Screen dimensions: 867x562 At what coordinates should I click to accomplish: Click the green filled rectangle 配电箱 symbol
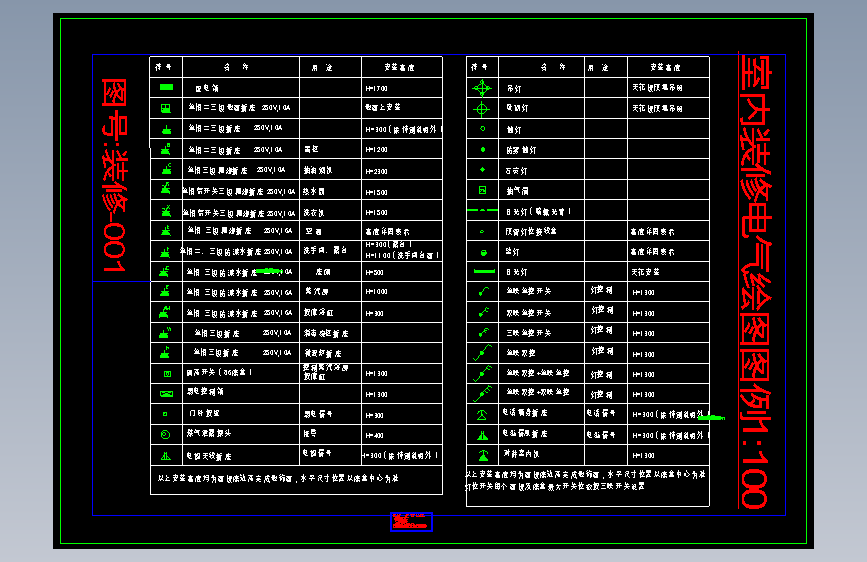(166, 87)
